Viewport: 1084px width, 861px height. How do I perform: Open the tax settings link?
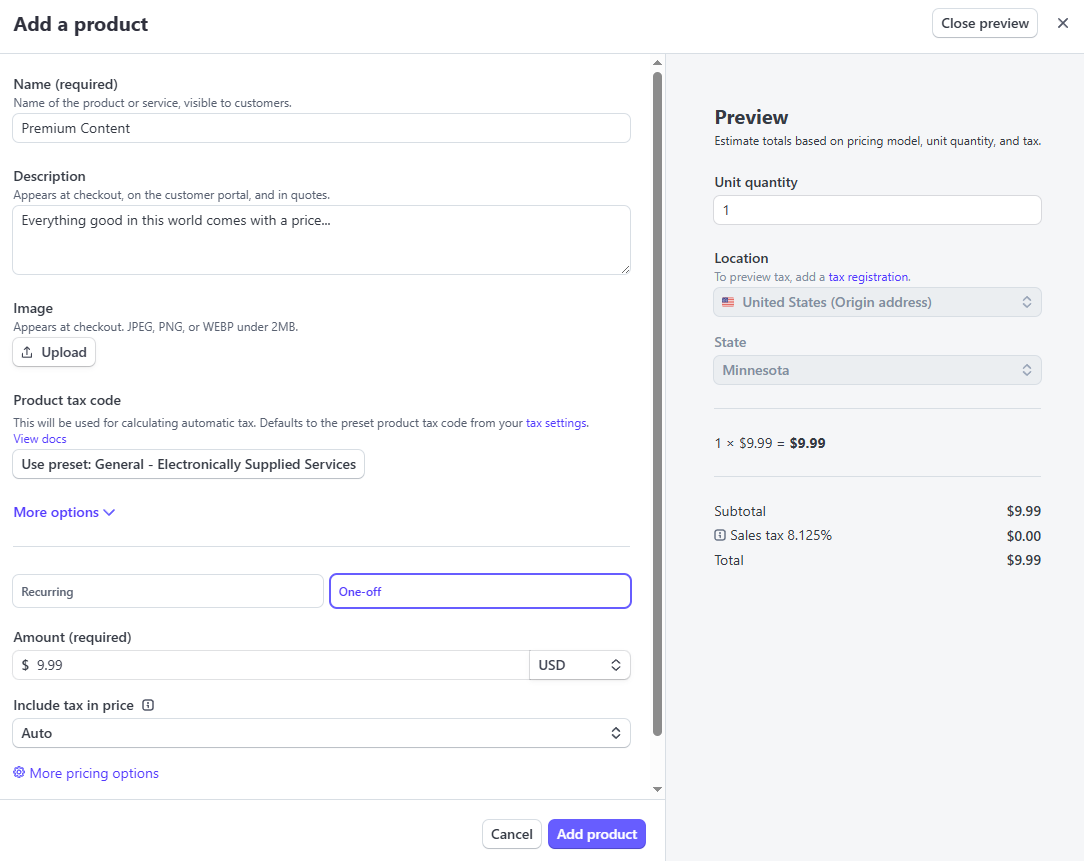pyautogui.click(x=557, y=423)
